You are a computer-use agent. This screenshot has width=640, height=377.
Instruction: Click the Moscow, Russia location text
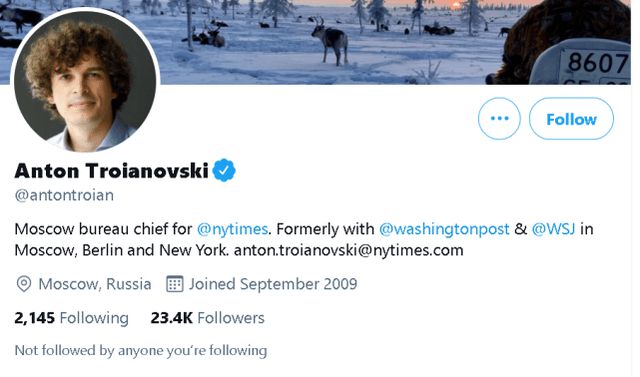(x=95, y=284)
